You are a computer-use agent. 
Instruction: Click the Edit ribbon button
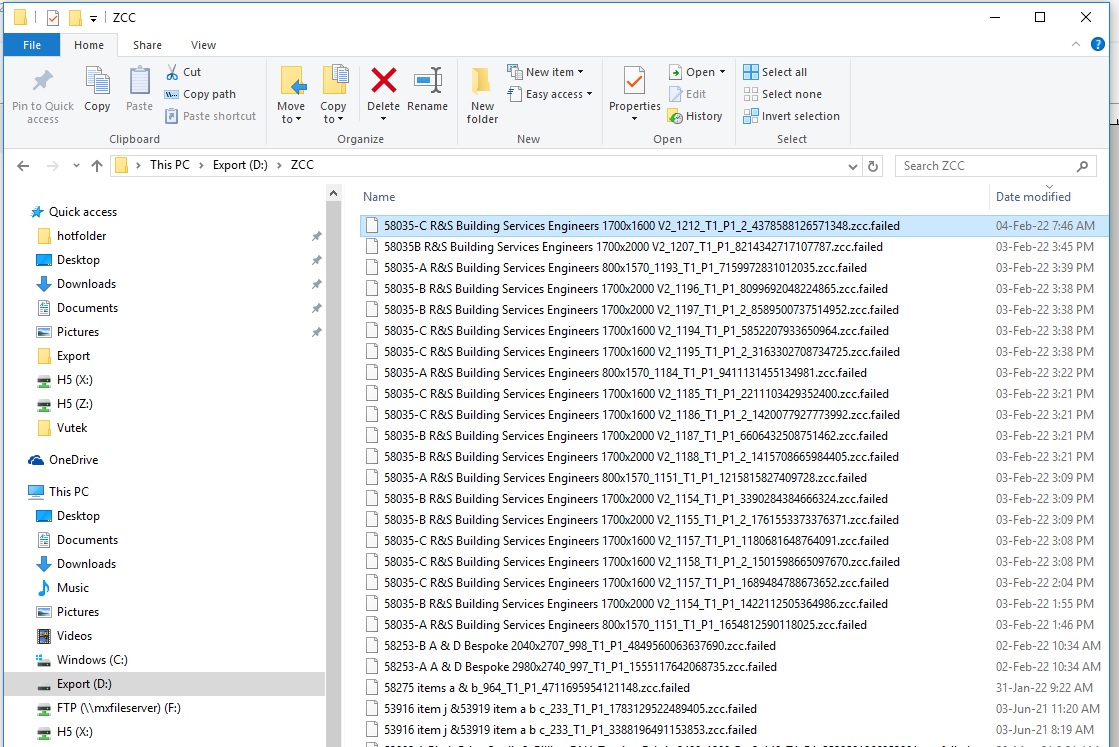tap(687, 94)
